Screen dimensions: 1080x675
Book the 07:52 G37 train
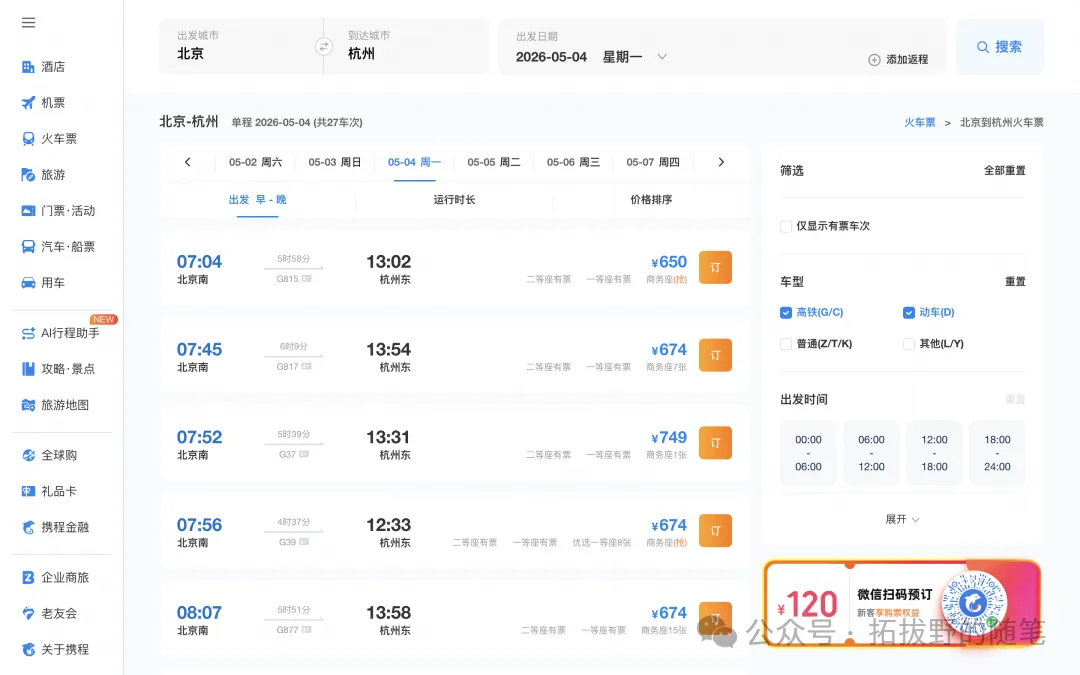coord(715,443)
